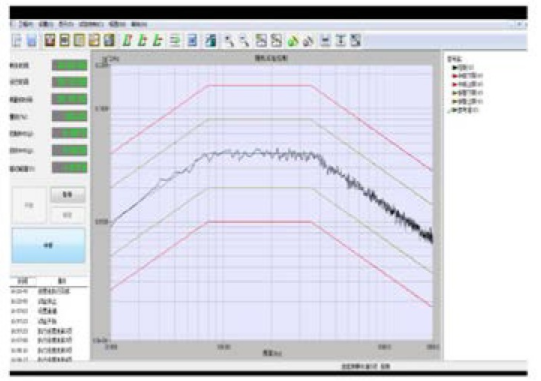Toggle the second red limit-line legend entry

point(467,84)
